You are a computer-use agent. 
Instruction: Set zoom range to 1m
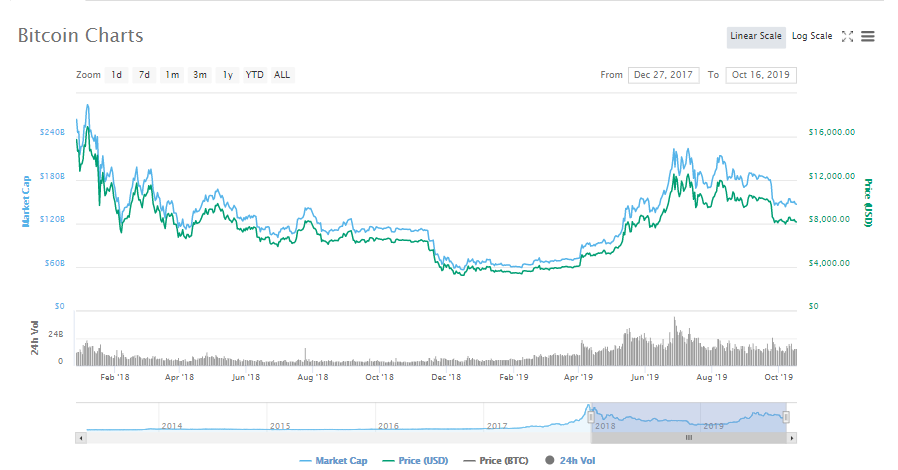pos(172,75)
